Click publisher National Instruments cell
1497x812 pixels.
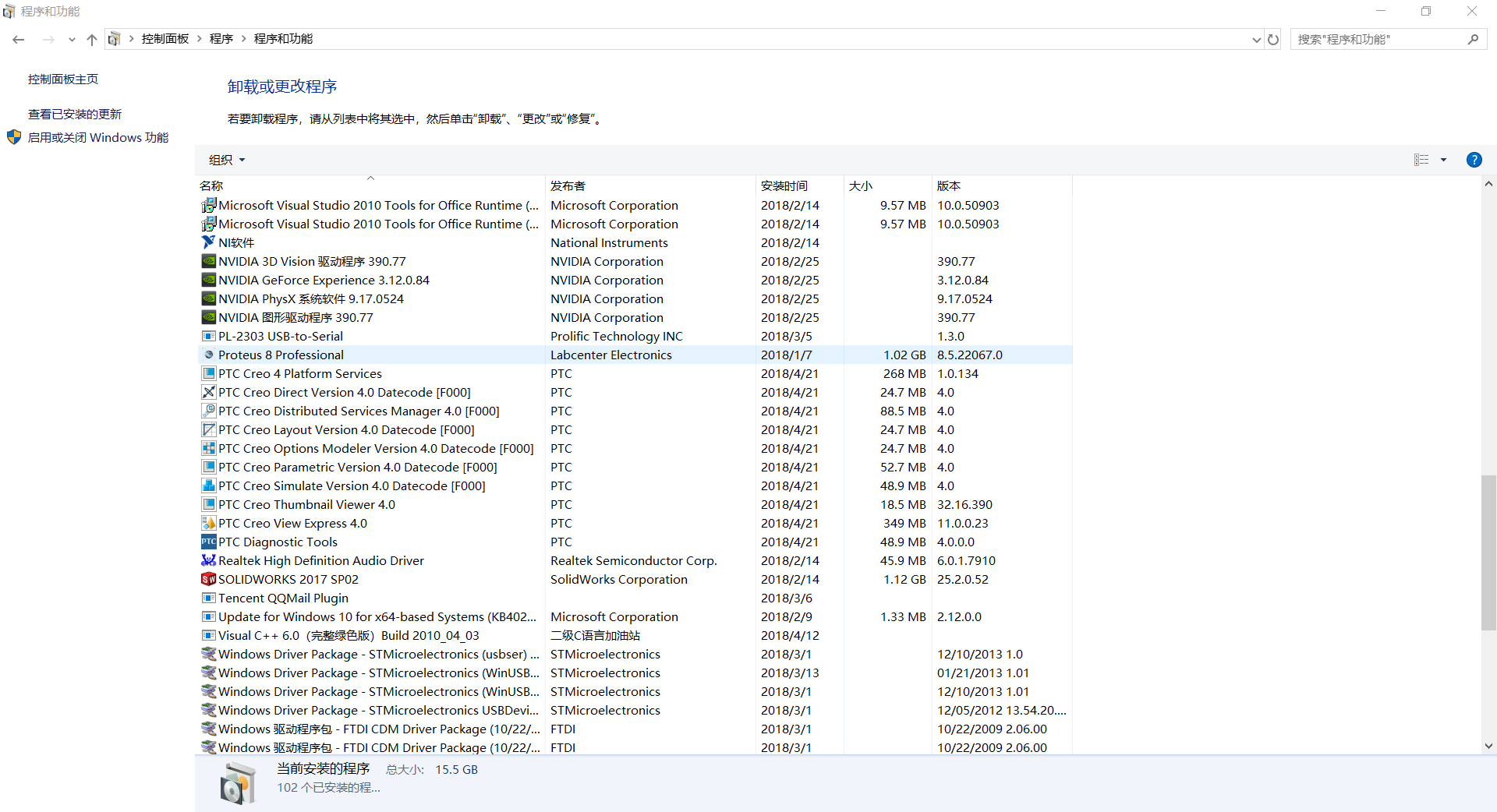pos(609,242)
